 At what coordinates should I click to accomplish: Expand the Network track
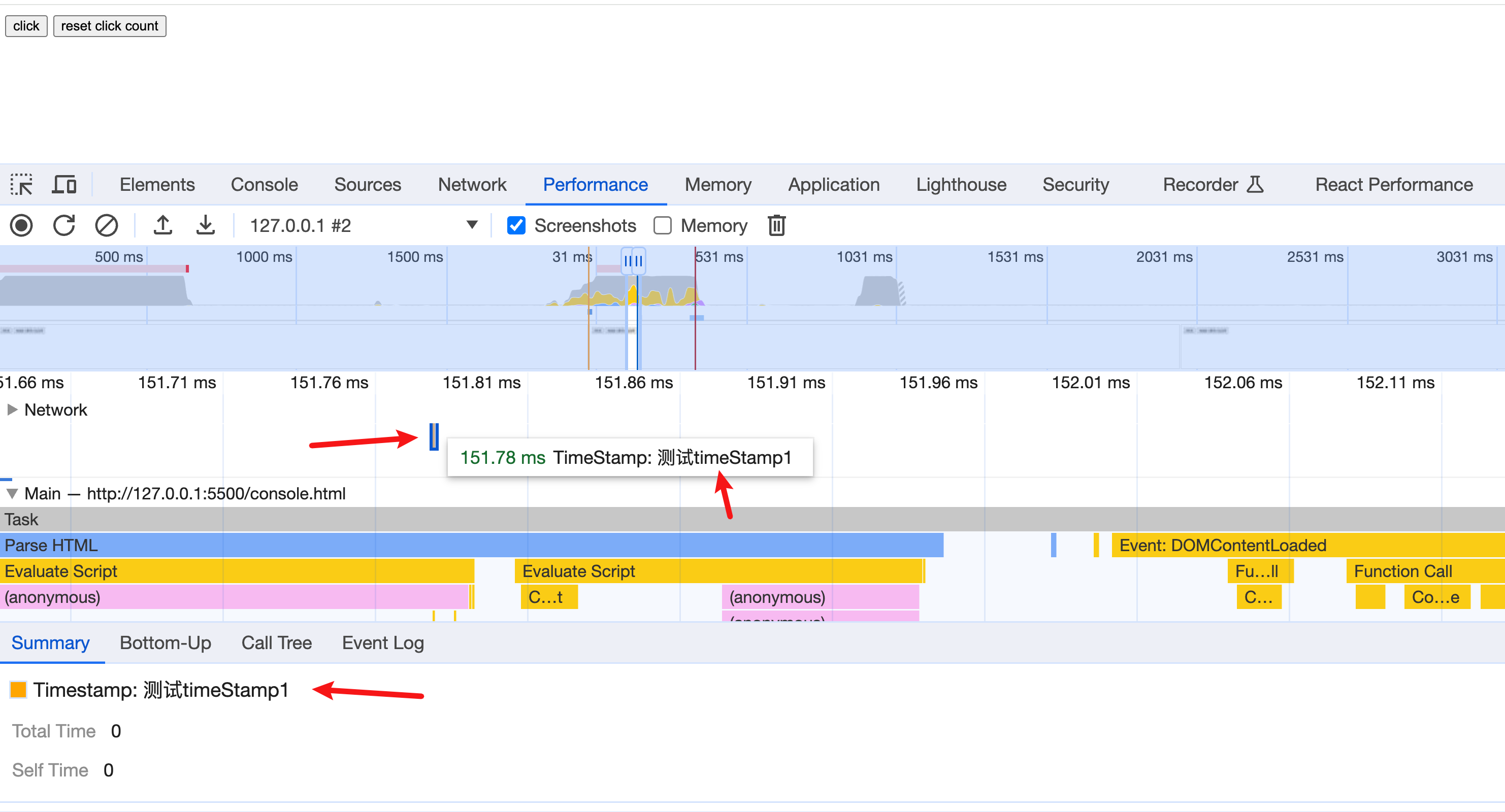pyautogui.click(x=12, y=410)
